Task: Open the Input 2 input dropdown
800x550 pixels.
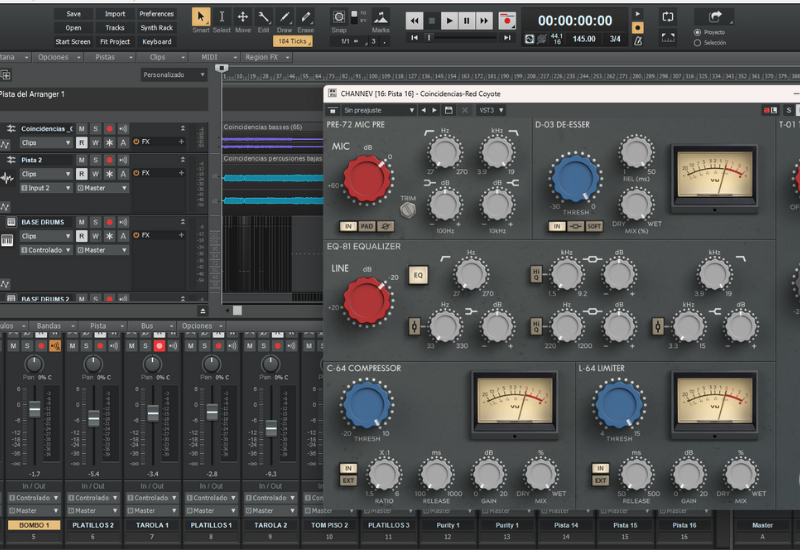Action: click(x=45, y=188)
